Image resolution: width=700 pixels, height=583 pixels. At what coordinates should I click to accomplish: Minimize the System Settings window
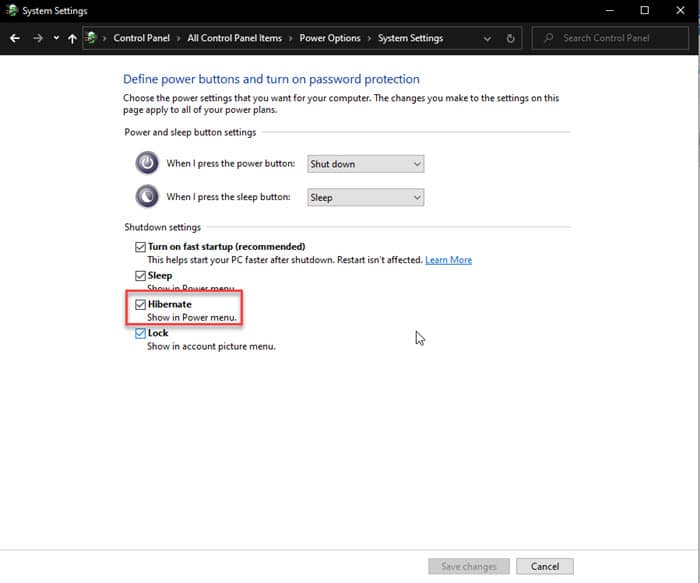click(x=609, y=10)
